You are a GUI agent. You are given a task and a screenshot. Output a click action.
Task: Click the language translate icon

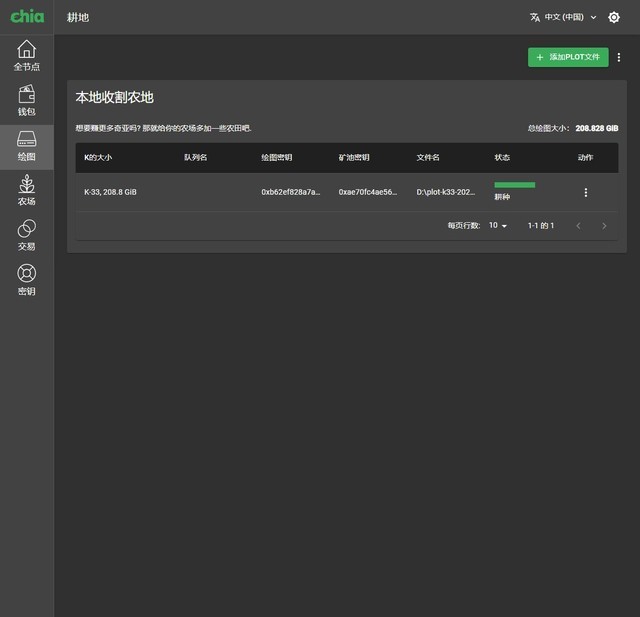[x=535, y=17]
